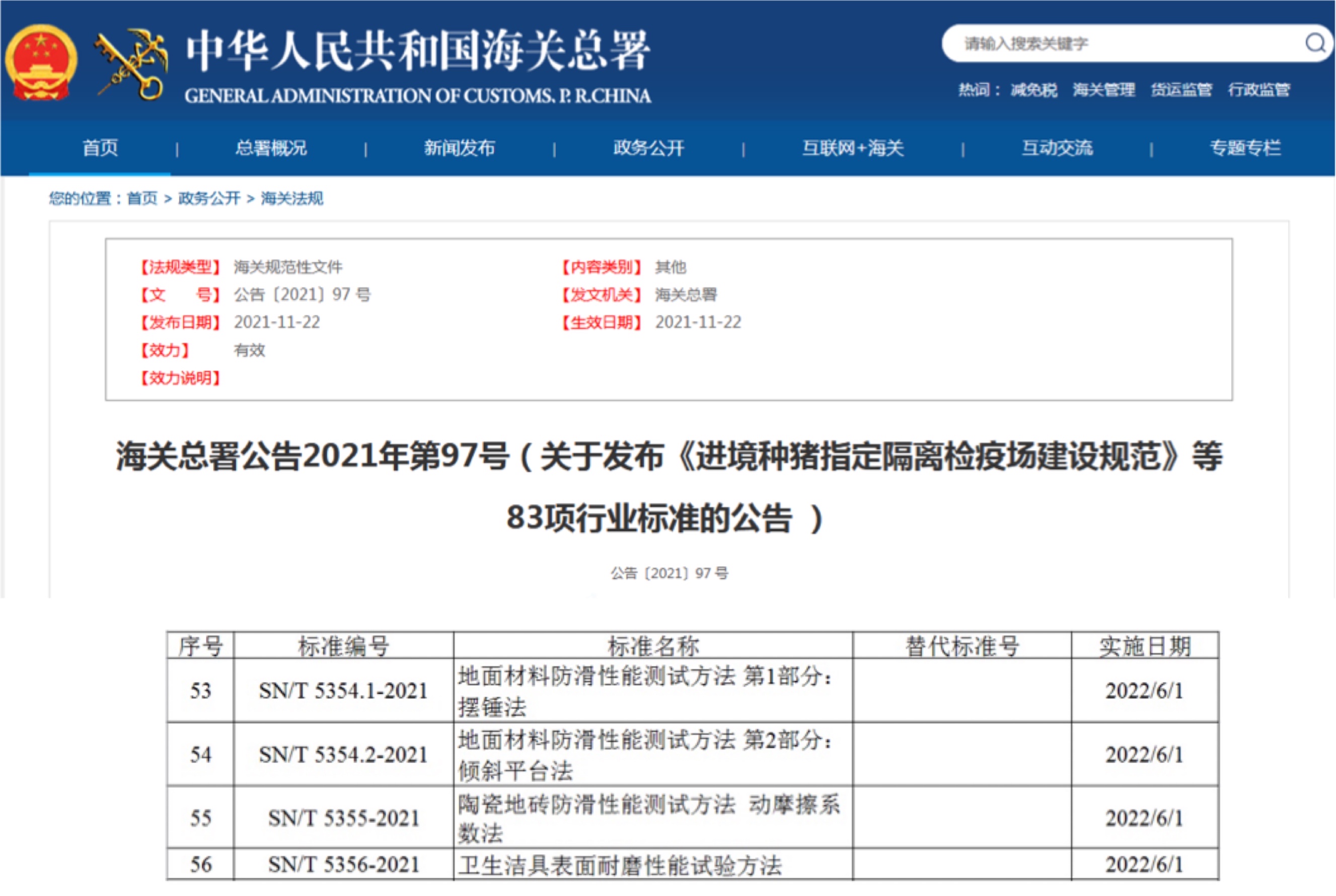
Task: Click the hot word 行政监管 link
Action: click(1259, 90)
